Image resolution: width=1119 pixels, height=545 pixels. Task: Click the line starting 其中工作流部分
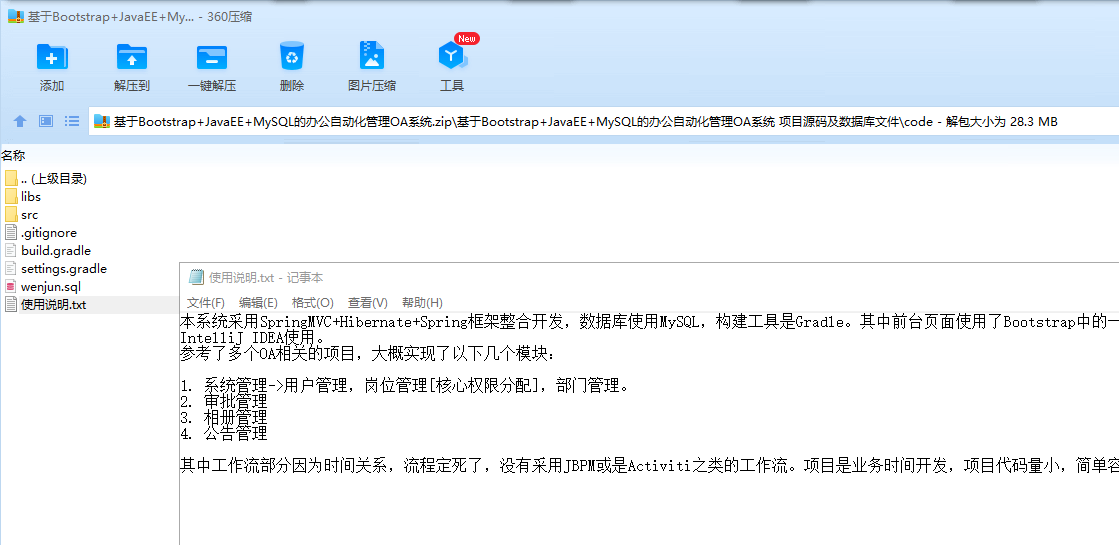(x=649, y=467)
